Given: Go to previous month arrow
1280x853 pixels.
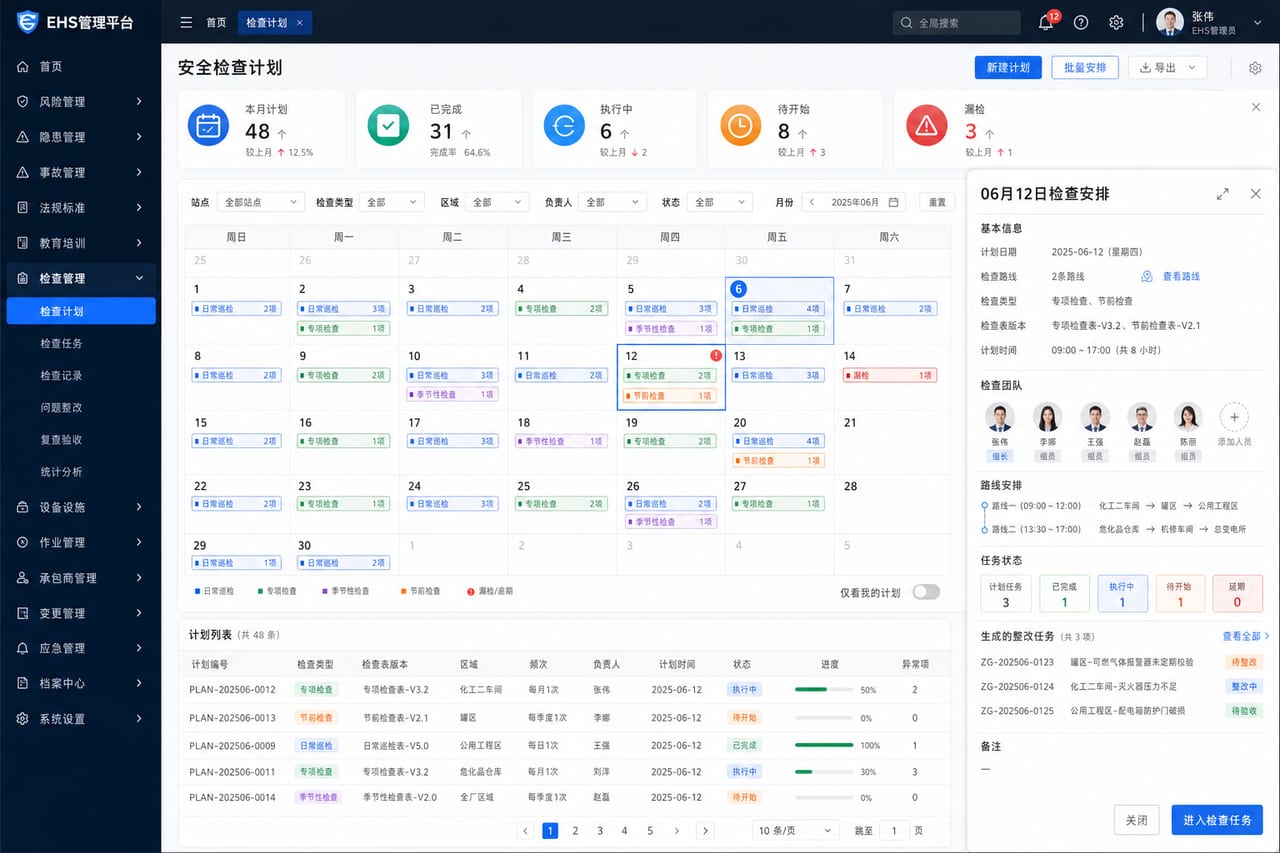Looking at the screenshot, I should point(812,202).
